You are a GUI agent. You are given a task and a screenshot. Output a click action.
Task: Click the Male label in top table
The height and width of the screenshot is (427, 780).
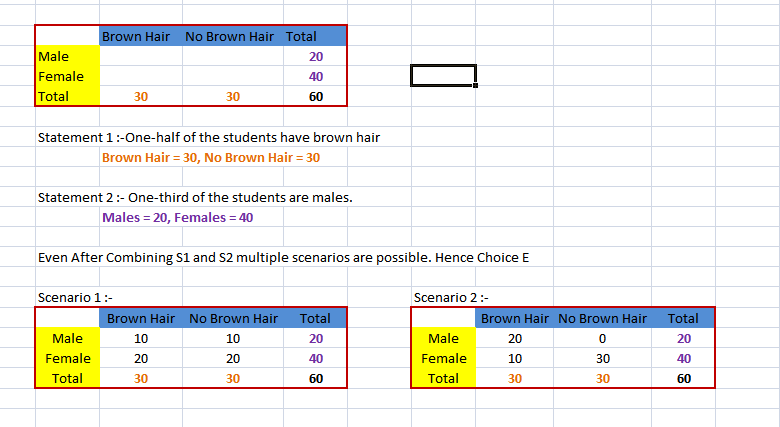53,57
